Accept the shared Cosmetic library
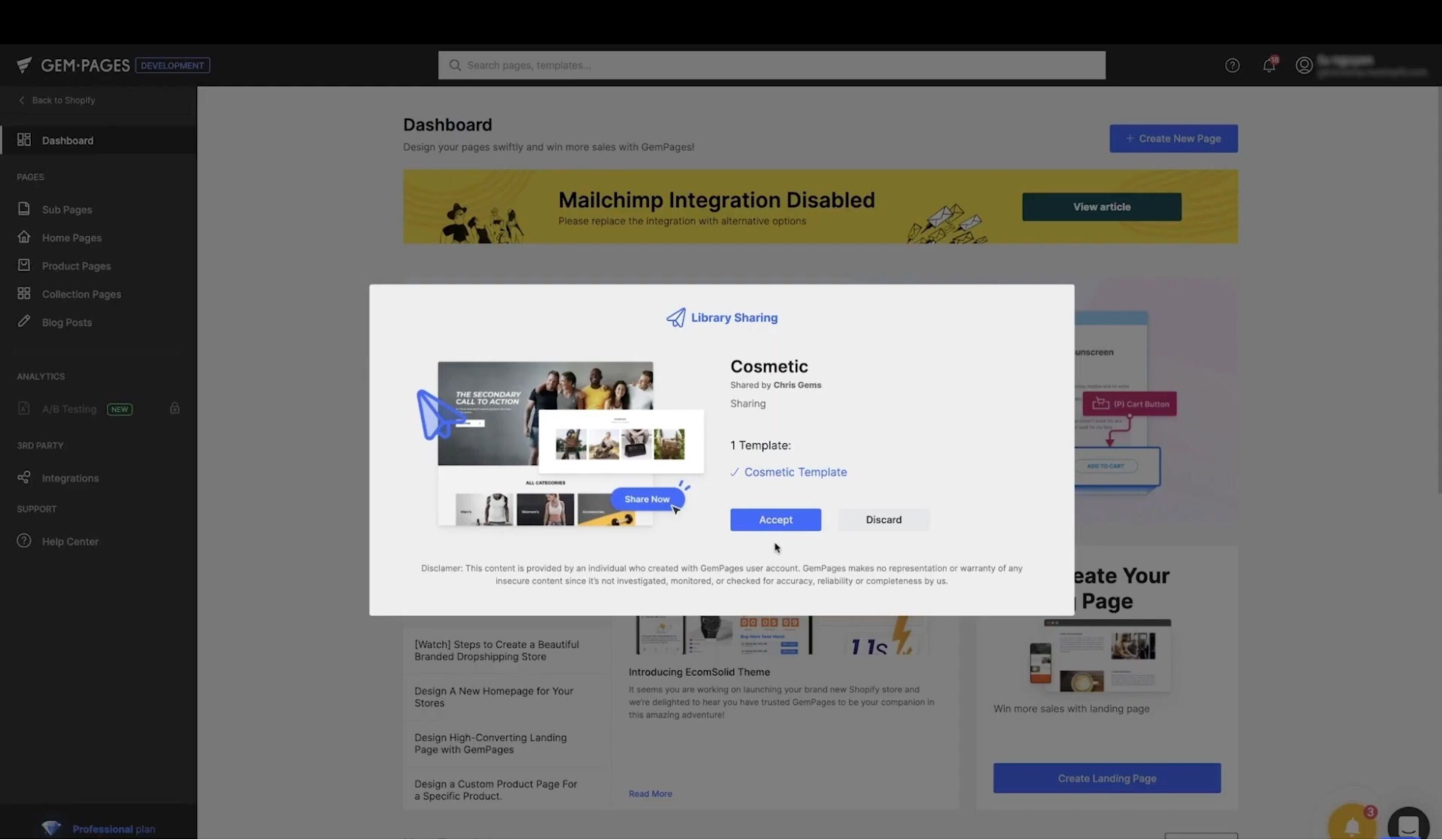The height and width of the screenshot is (840, 1442). (x=775, y=519)
